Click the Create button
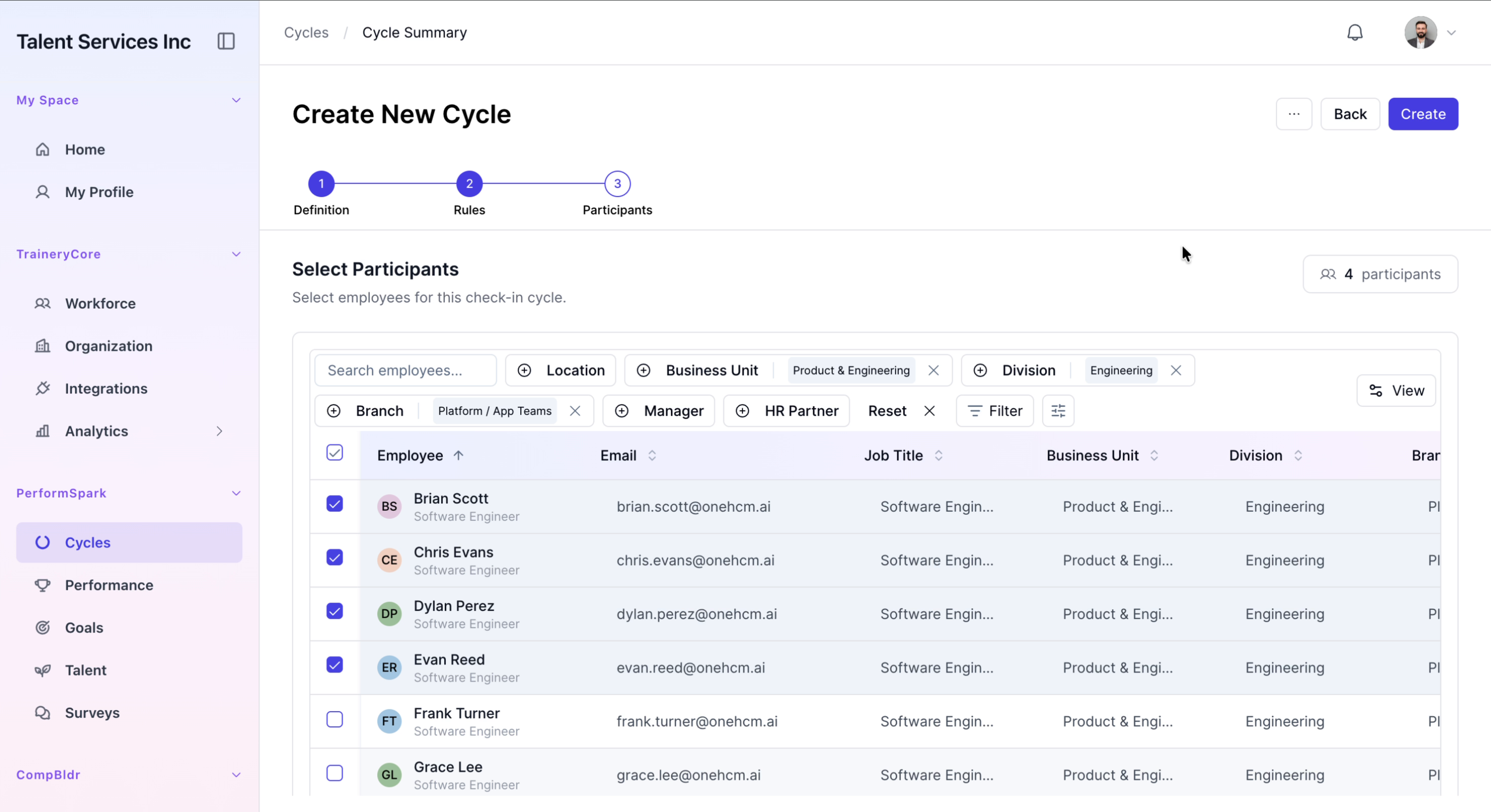This screenshot has height=812, width=1491. coord(1423,114)
